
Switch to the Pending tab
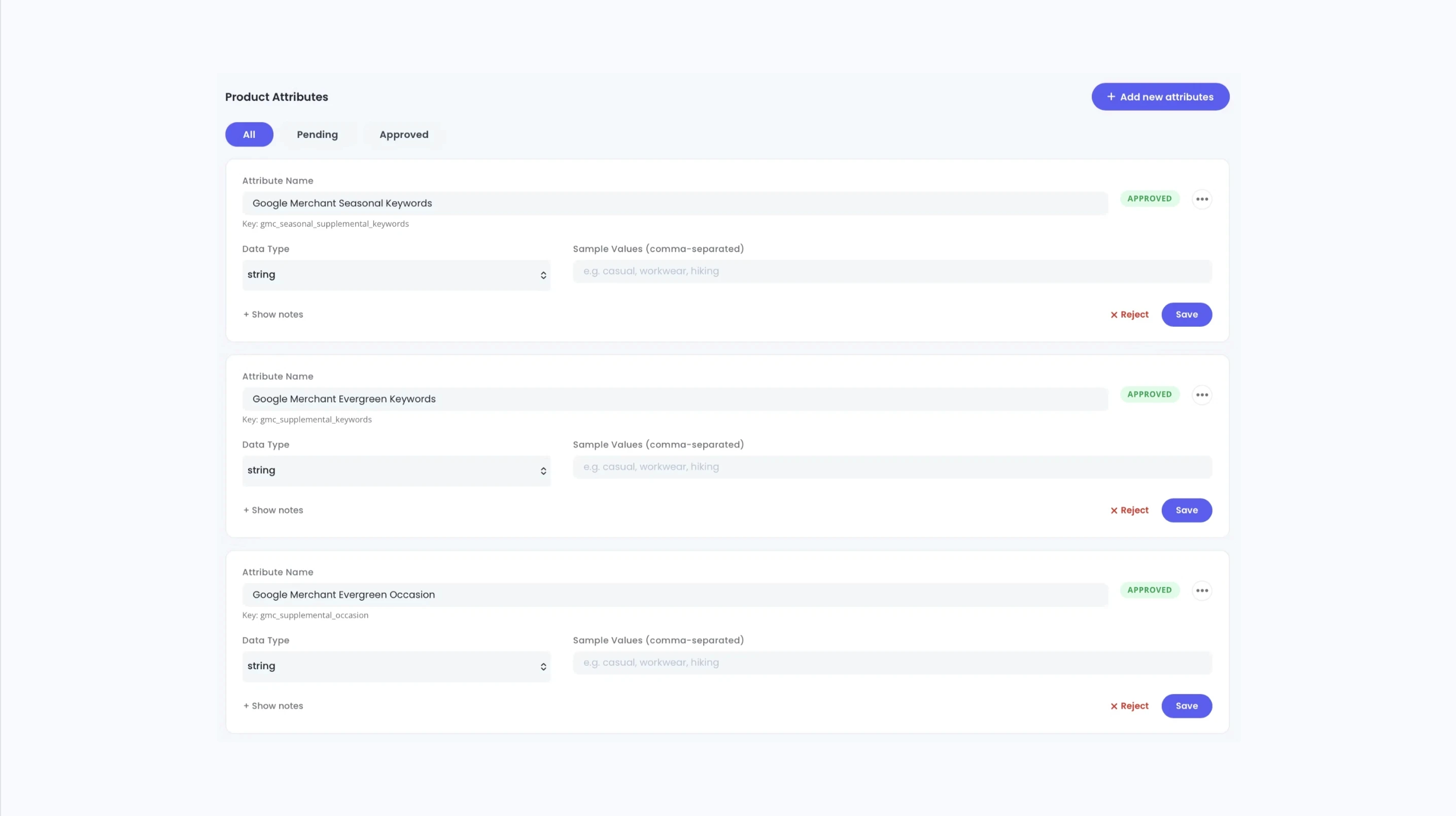pyautogui.click(x=317, y=134)
